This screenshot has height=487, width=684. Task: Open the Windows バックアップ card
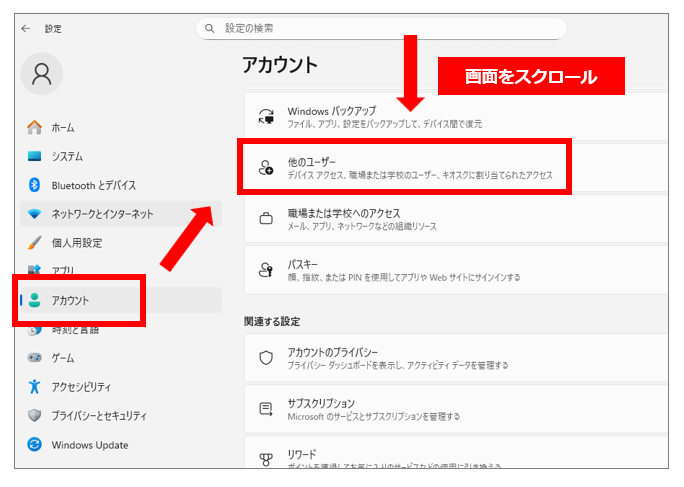456,117
